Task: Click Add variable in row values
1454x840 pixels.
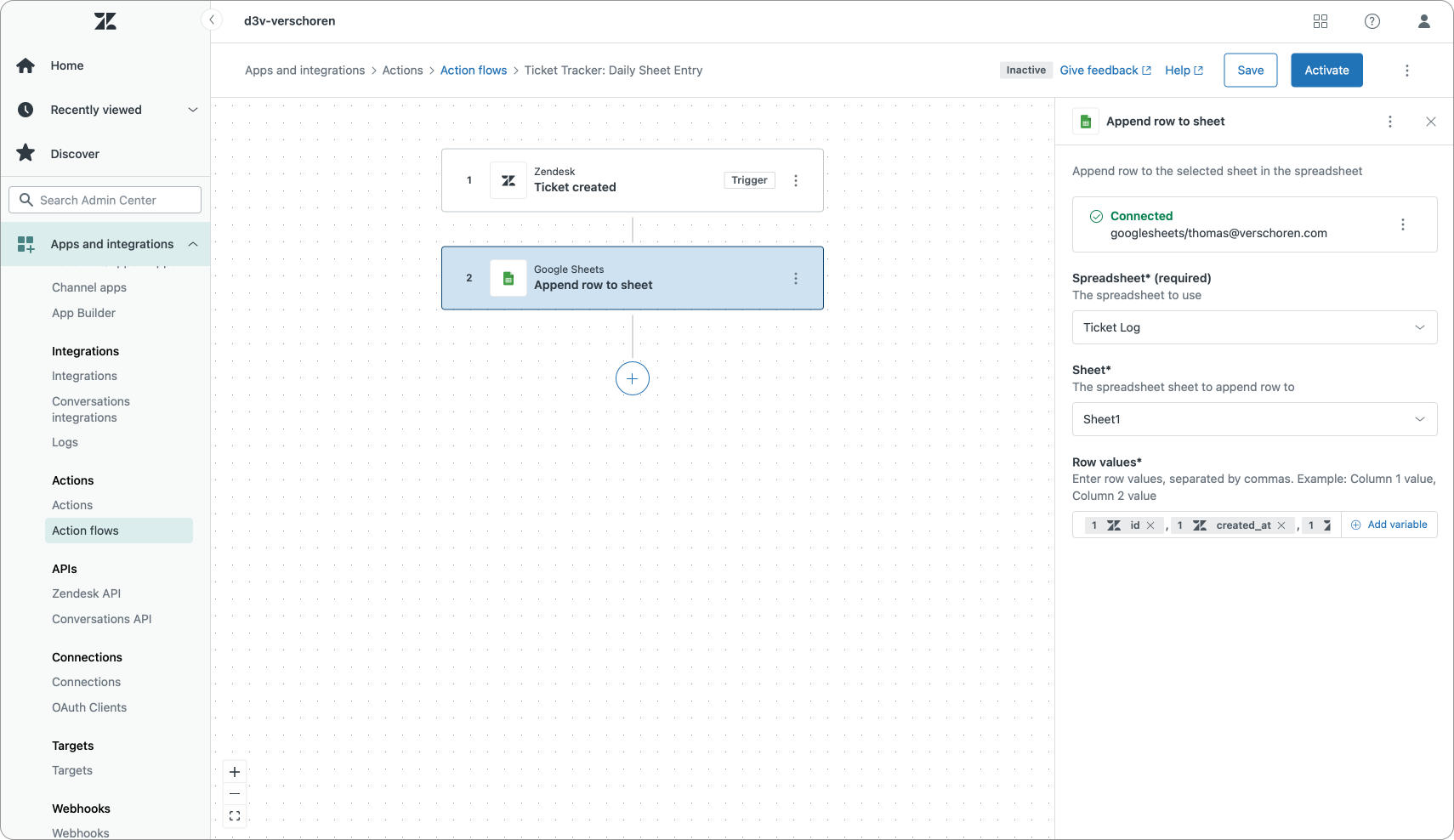Action: [x=1389, y=525]
